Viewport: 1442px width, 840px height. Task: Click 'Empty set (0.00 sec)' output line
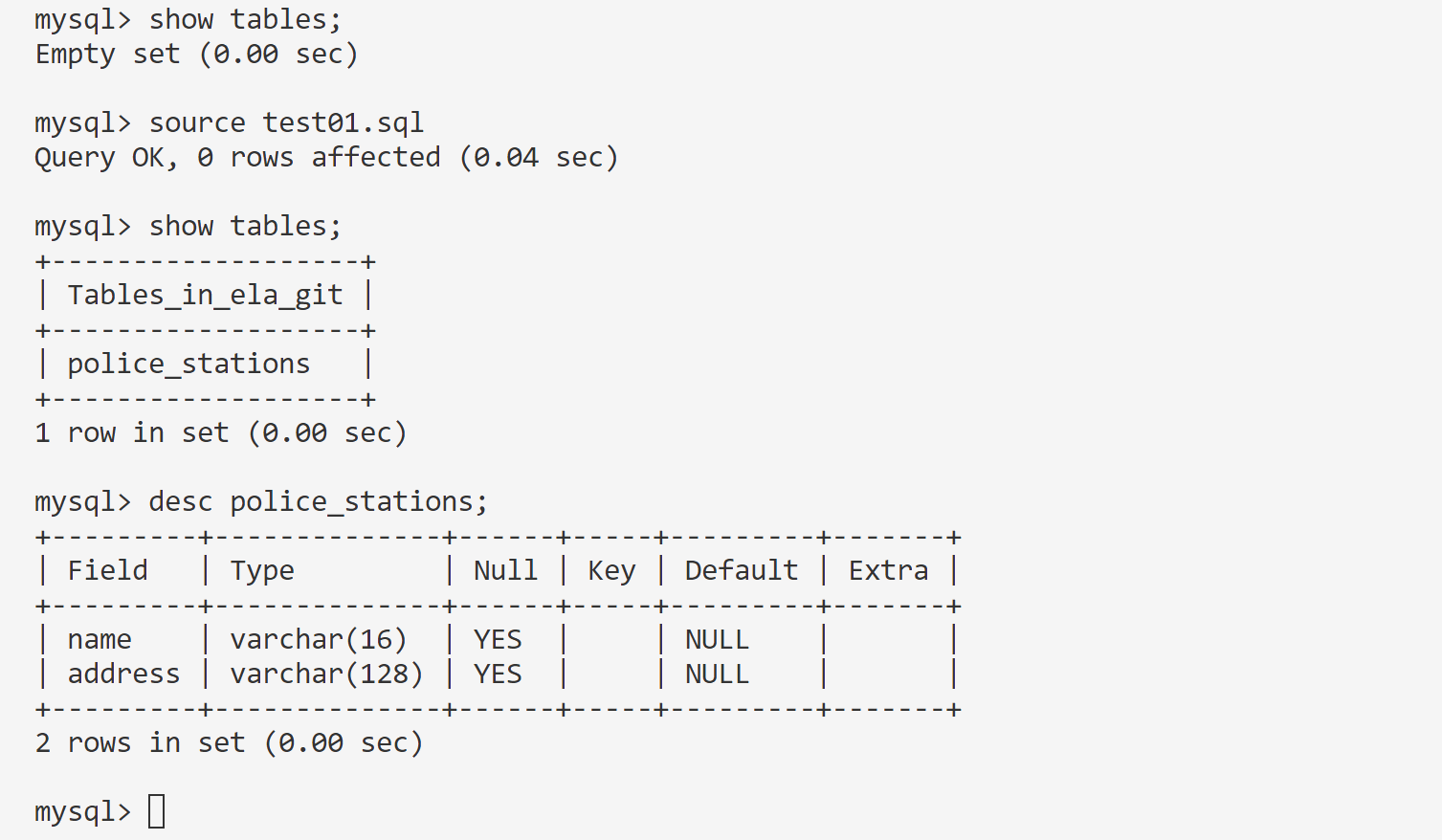(x=196, y=54)
